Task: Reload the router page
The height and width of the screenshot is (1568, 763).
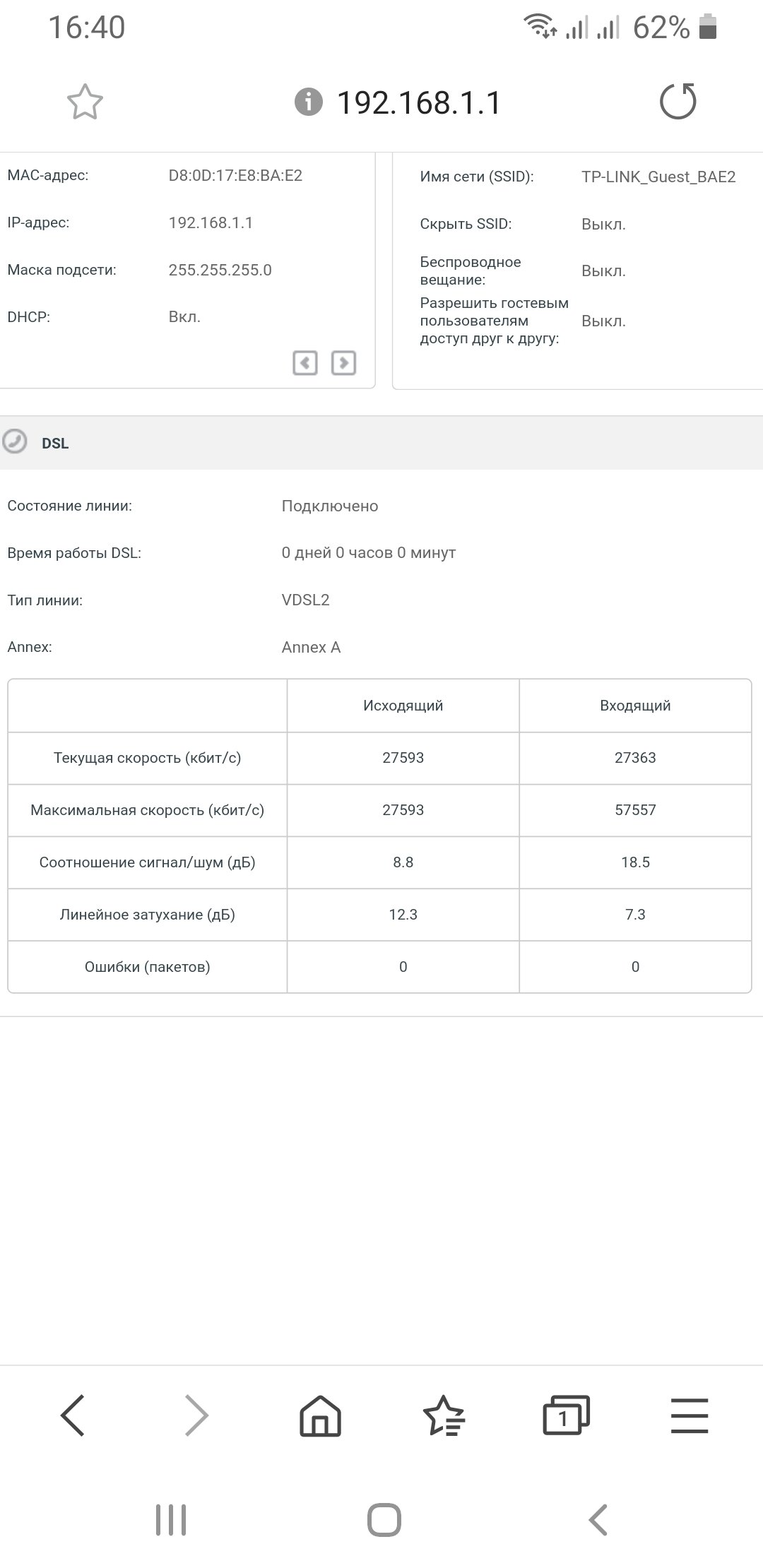Action: coord(678,101)
